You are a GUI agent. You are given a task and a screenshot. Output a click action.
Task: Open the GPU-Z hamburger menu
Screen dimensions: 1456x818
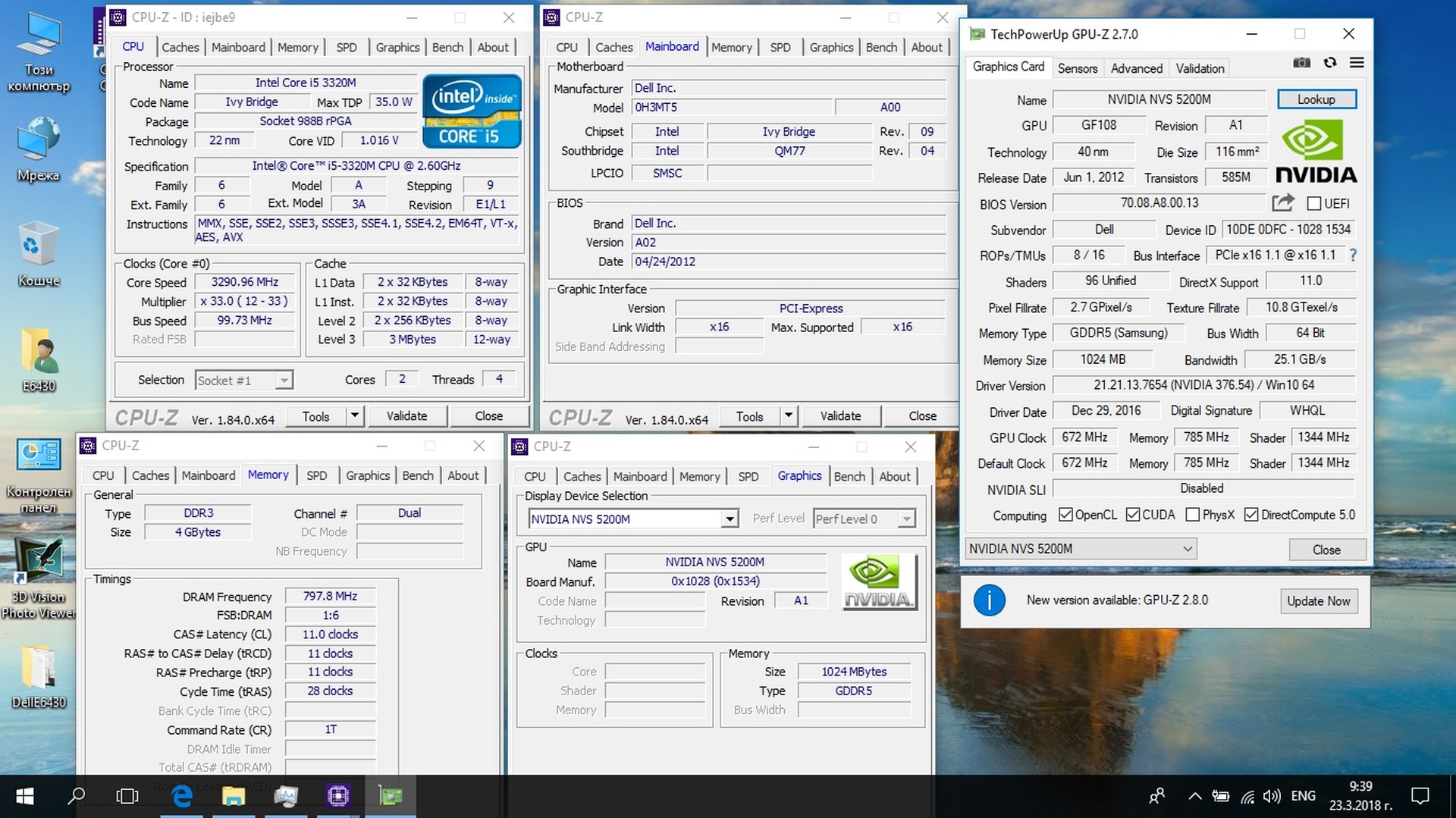click(x=1357, y=63)
